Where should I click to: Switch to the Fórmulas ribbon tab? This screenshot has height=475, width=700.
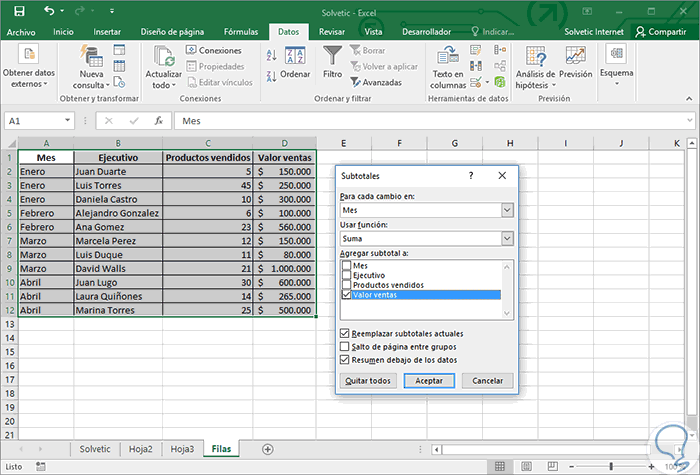click(243, 32)
